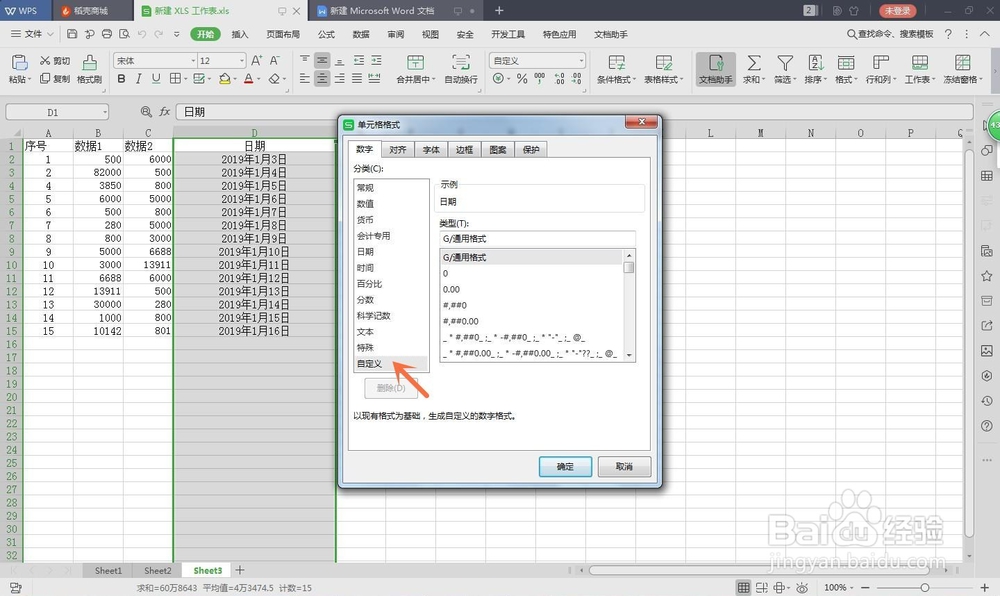Open the Worksheet (工作表) tool
1000x596 pixels.
pyautogui.click(x=920, y=69)
